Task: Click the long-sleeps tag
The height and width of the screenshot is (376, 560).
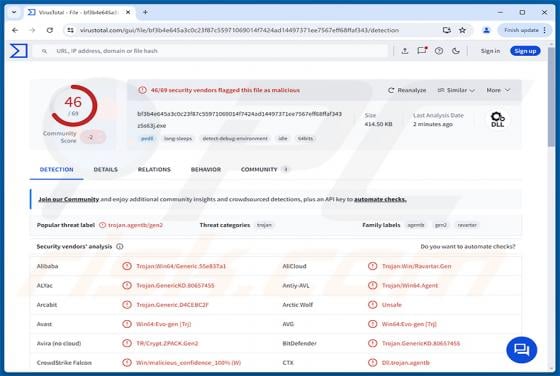Action: tap(178, 139)
